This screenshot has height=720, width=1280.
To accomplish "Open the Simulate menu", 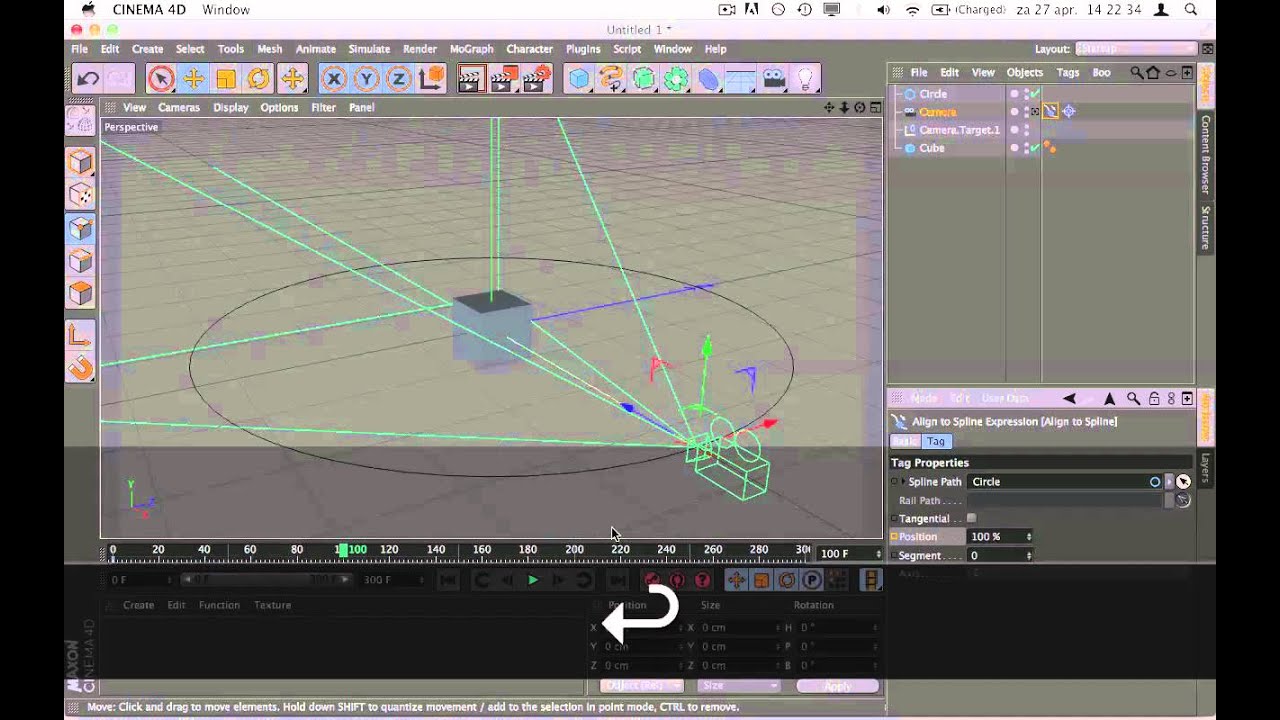I will point(369,49).
